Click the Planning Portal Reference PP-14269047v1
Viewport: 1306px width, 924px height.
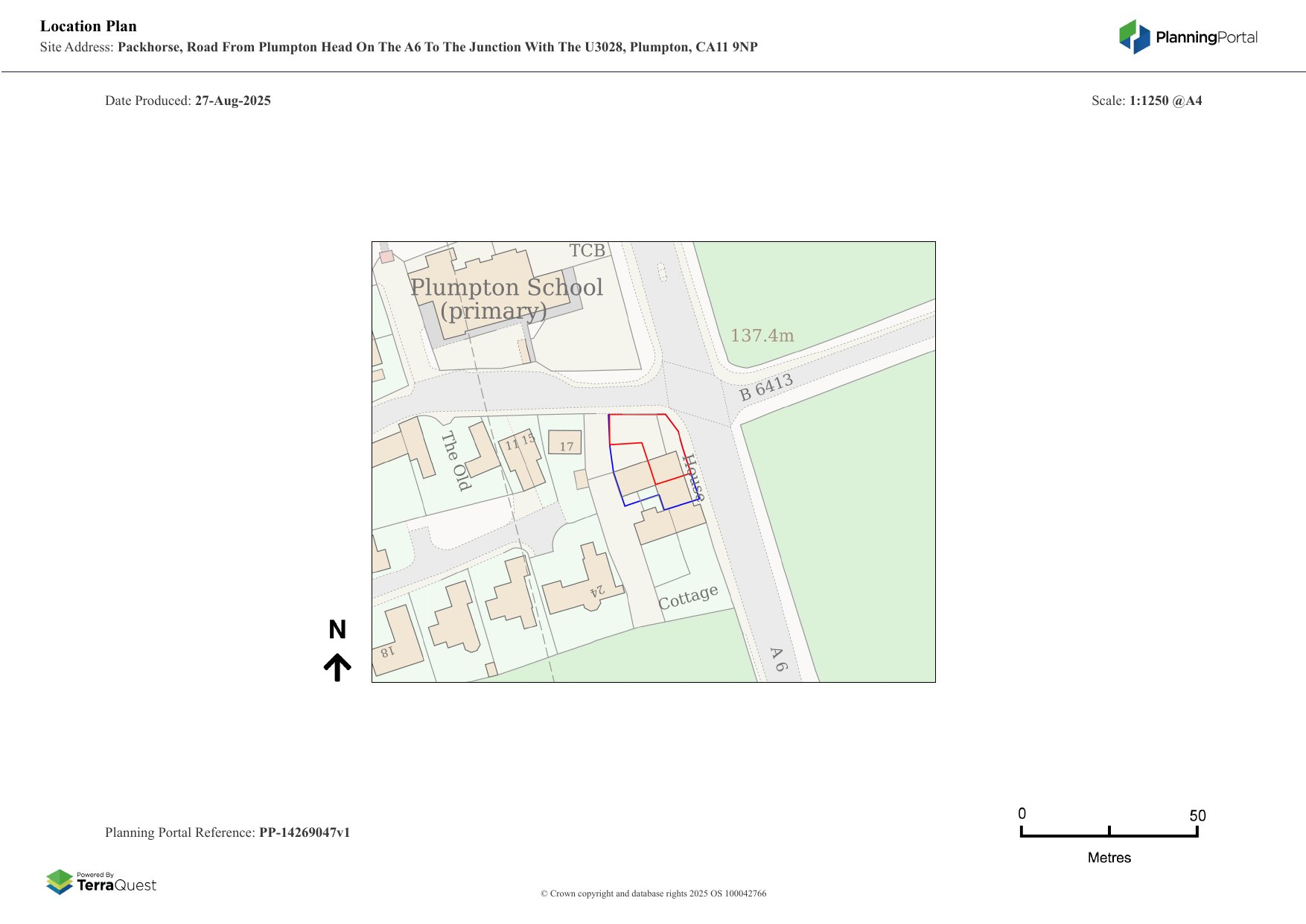coord(227,832)
